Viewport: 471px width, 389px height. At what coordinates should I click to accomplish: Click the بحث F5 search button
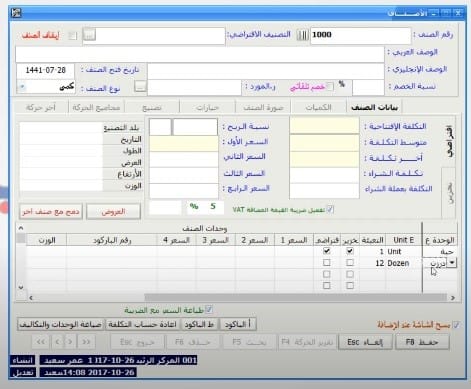[249, 342]
